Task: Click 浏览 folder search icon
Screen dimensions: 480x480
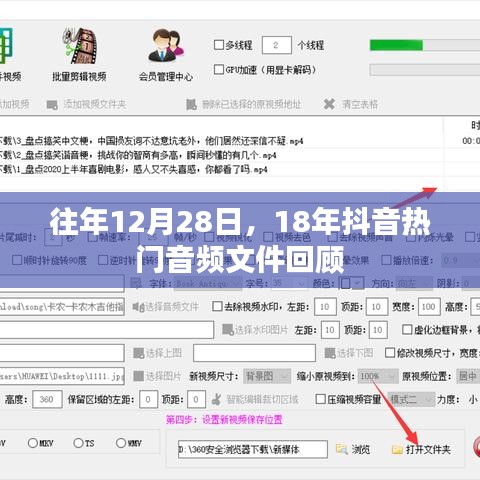Action: (x=342, y=449)
